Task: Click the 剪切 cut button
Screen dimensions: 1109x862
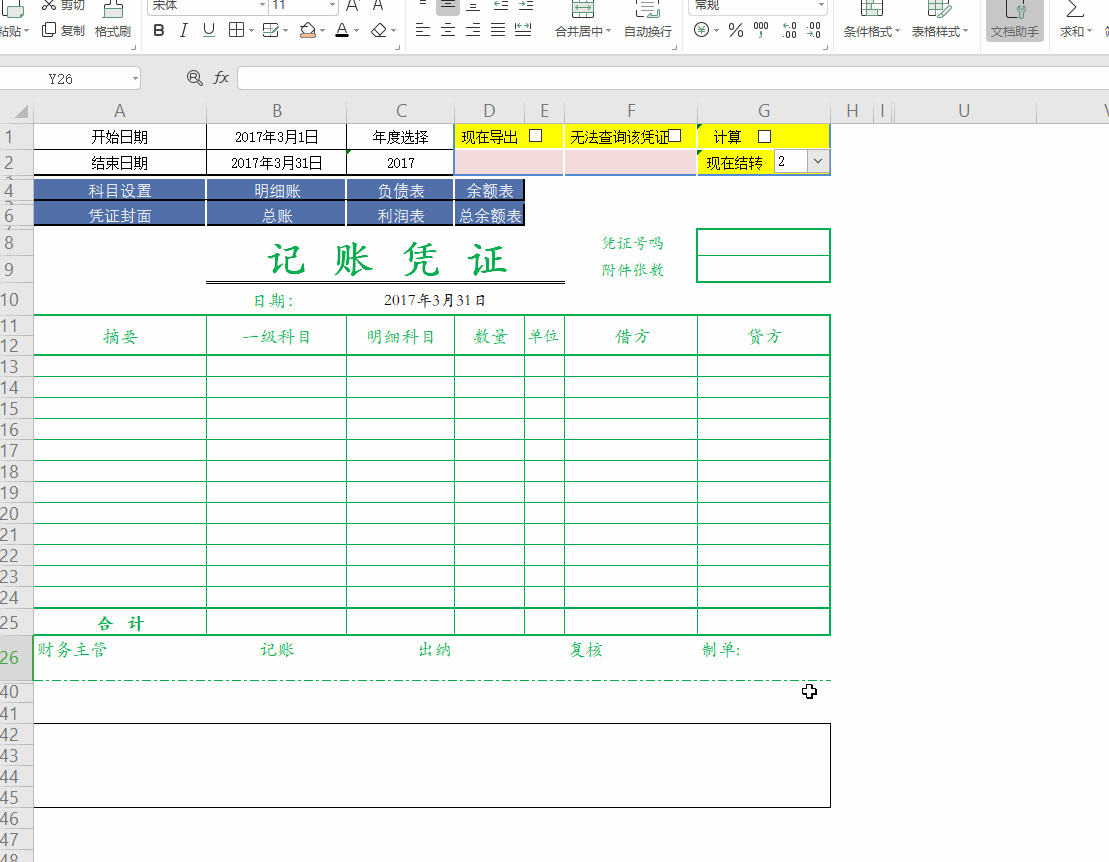Action: tap(63, 6)
